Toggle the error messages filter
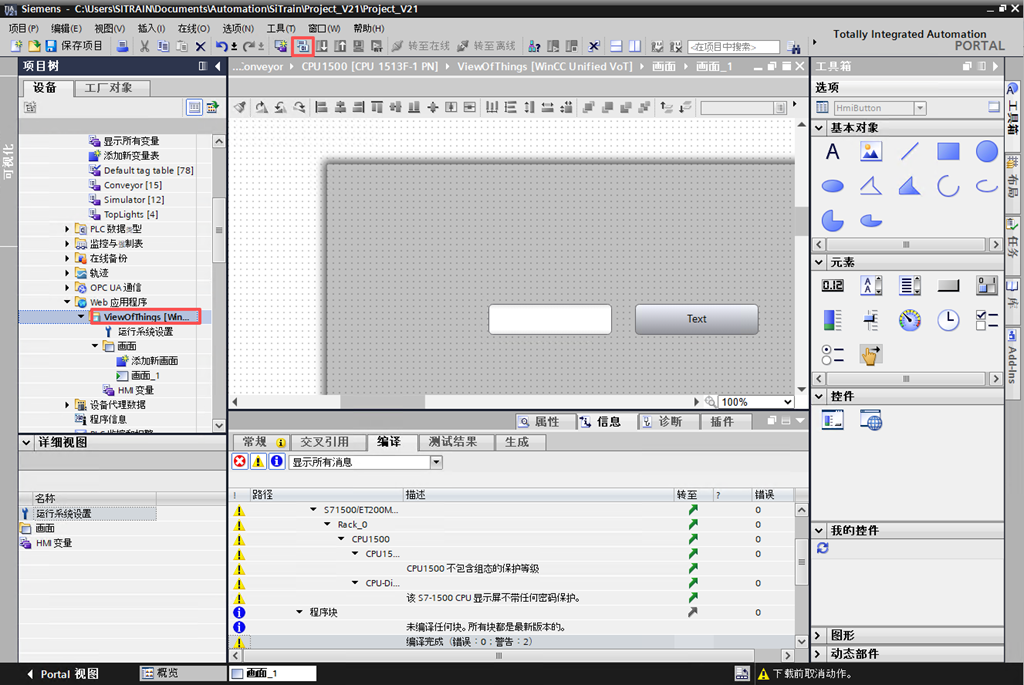 [x=240, y=462]
